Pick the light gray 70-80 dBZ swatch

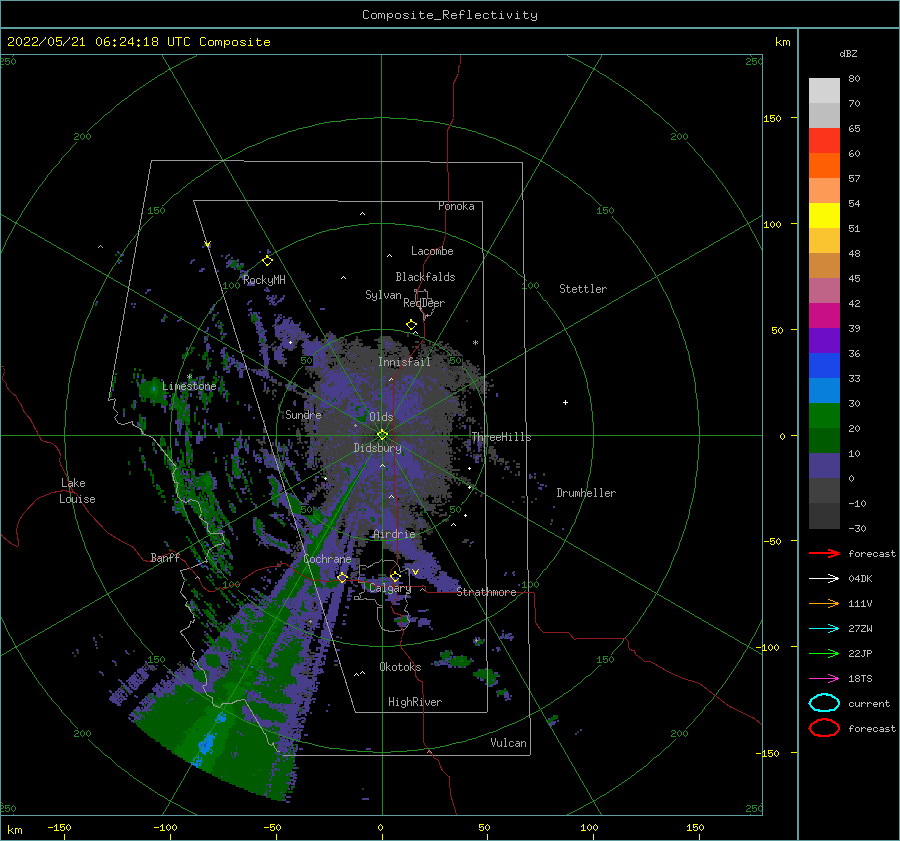pyautogui.click(x=824, y=91)
